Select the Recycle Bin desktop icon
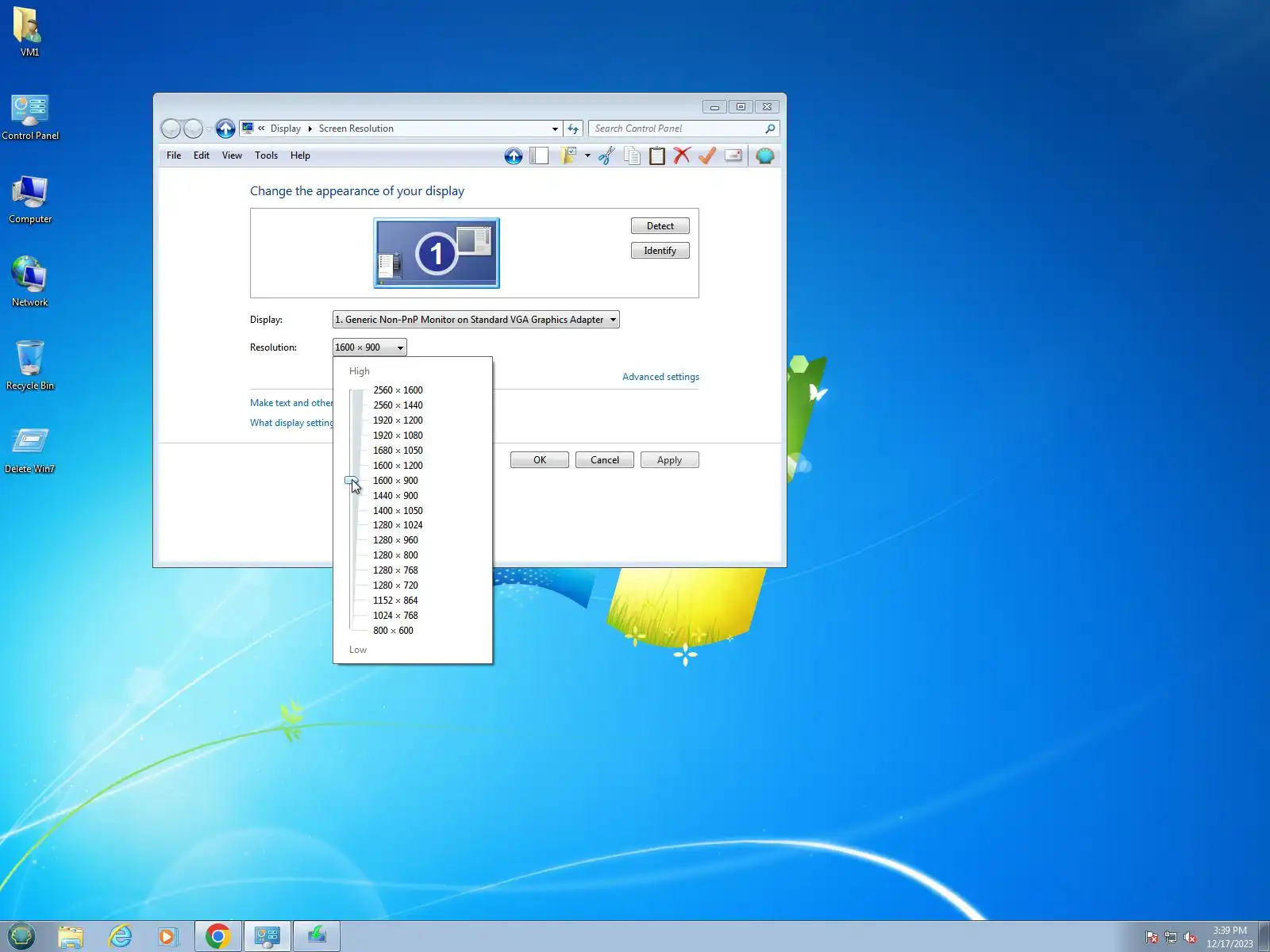This screenshot has width=1270, height=952. [x=30, y=365]
